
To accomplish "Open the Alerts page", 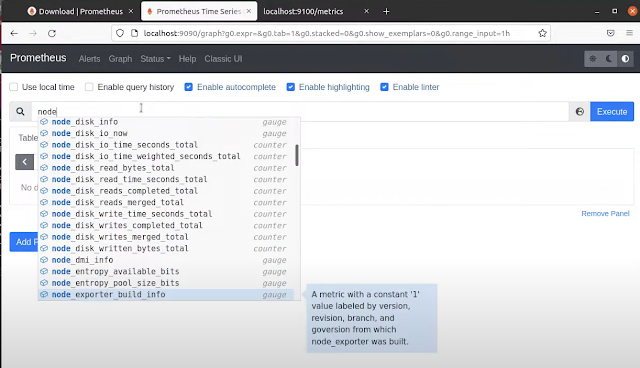I will coord(89,59).
